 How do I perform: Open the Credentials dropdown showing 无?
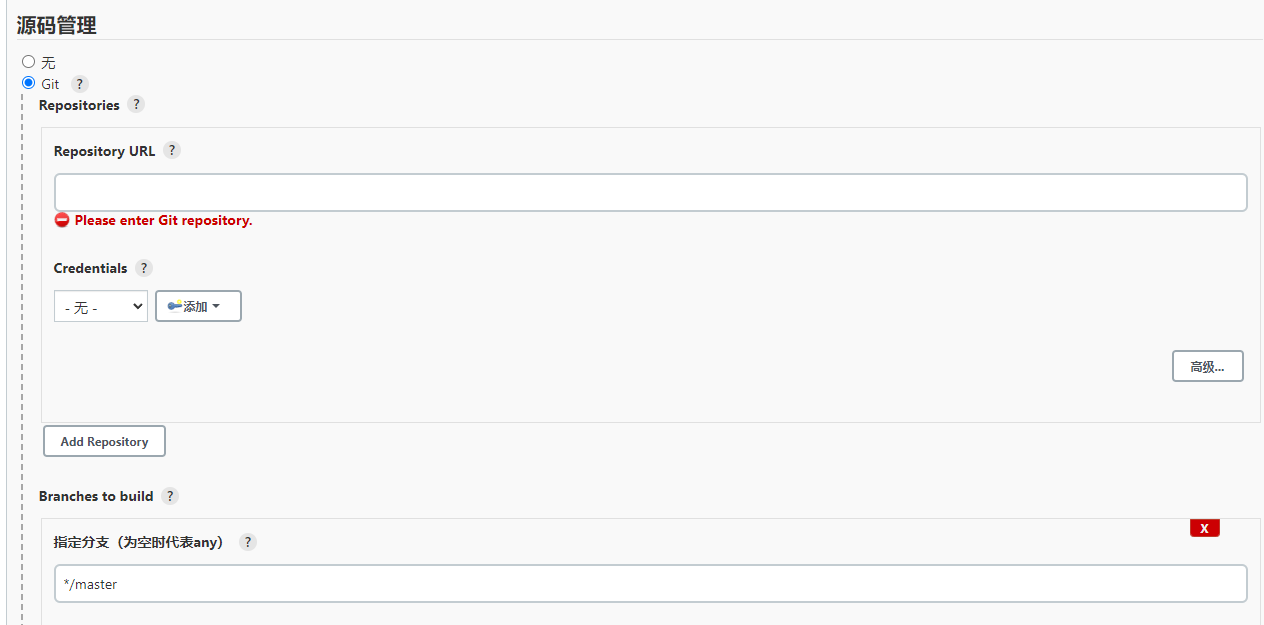(100, 307)
